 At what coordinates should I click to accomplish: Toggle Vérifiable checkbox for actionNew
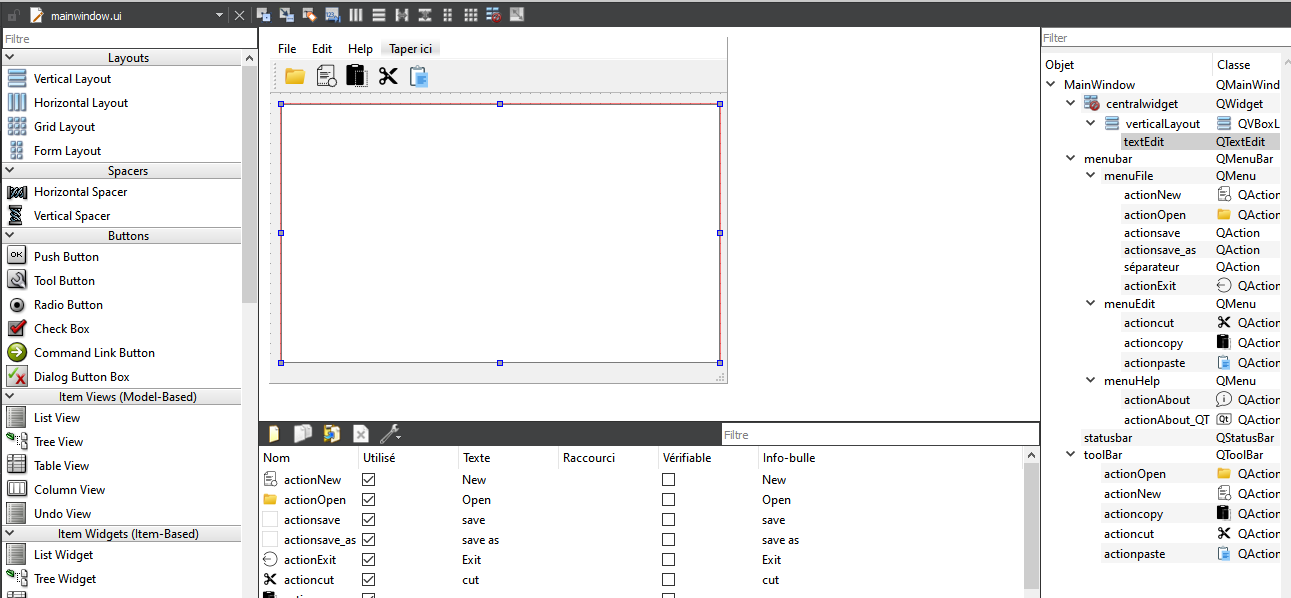coord(668,480)
